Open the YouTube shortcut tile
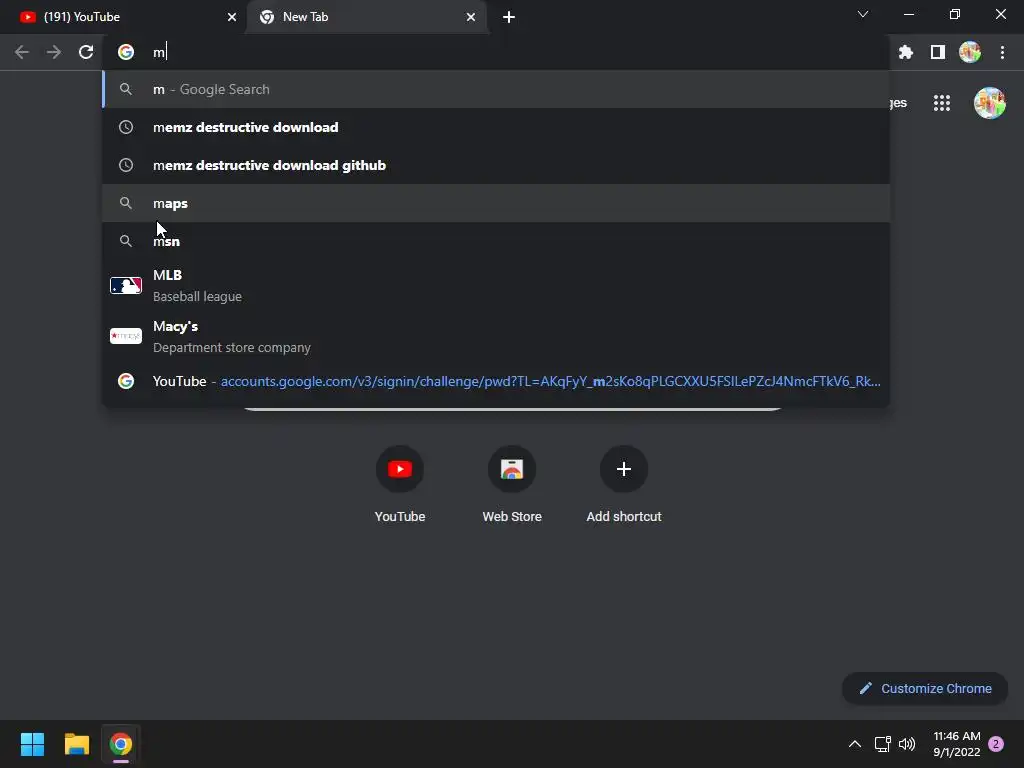 [x=400, y=485]
